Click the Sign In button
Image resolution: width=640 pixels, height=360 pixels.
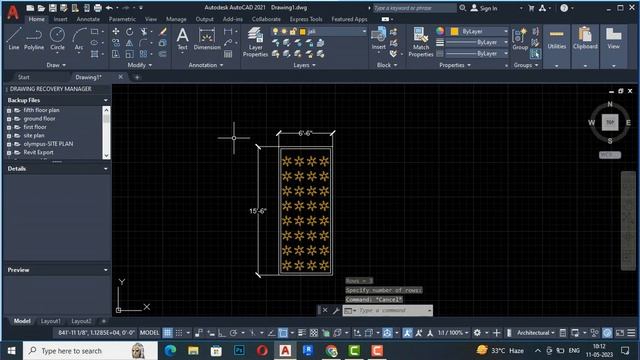coord(484,8)
